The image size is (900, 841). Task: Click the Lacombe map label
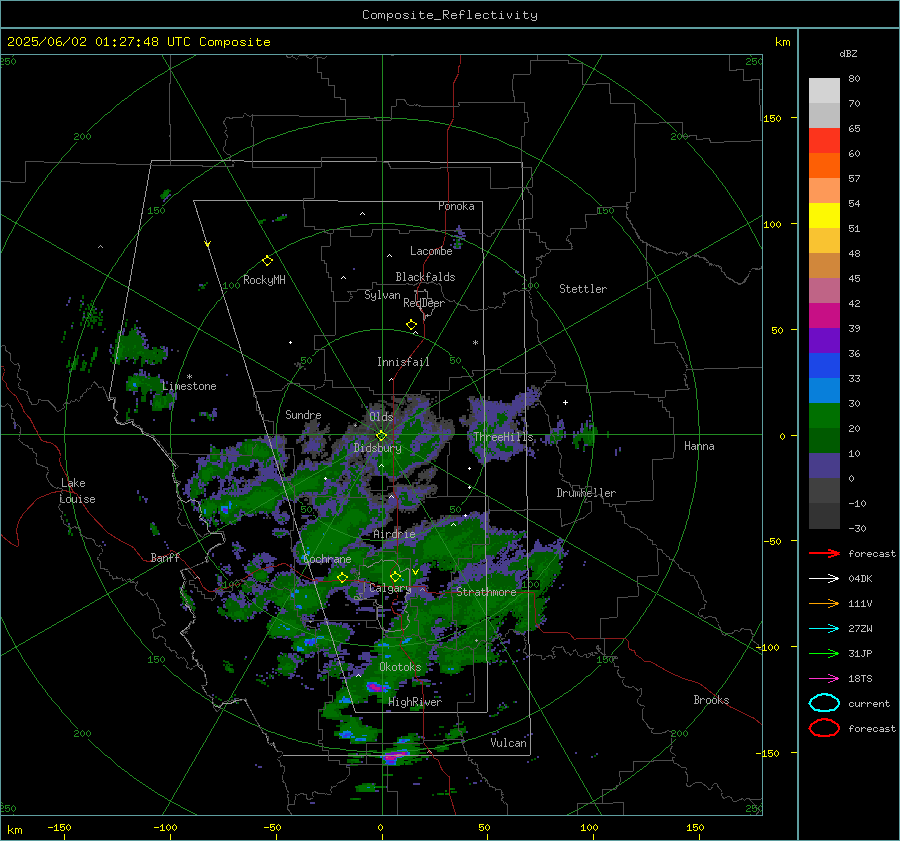coord(431,251)
